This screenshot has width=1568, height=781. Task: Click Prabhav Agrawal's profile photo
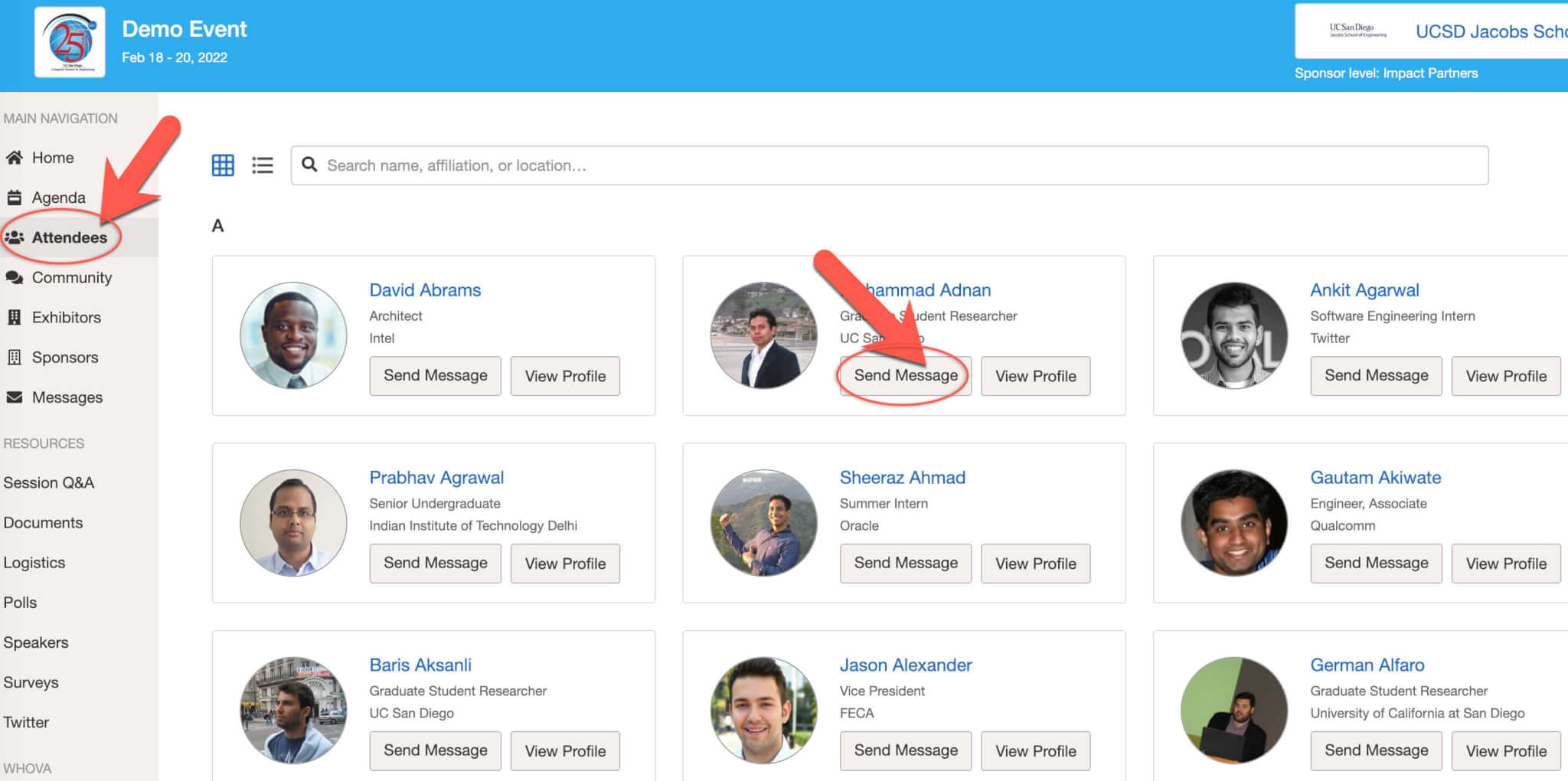(293, 523)
